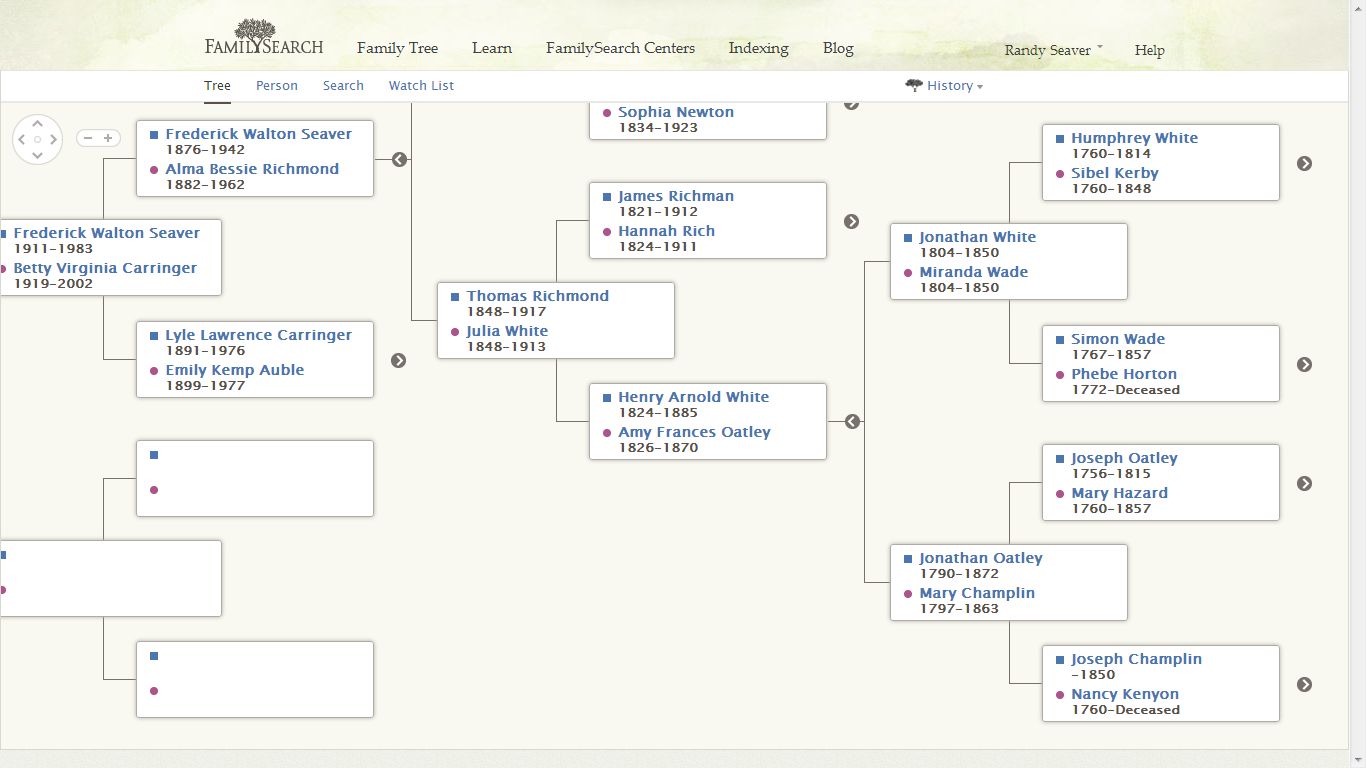The image size is (1366, 768).
Task: Click the tree icon beside History
Action: [913, 86]
